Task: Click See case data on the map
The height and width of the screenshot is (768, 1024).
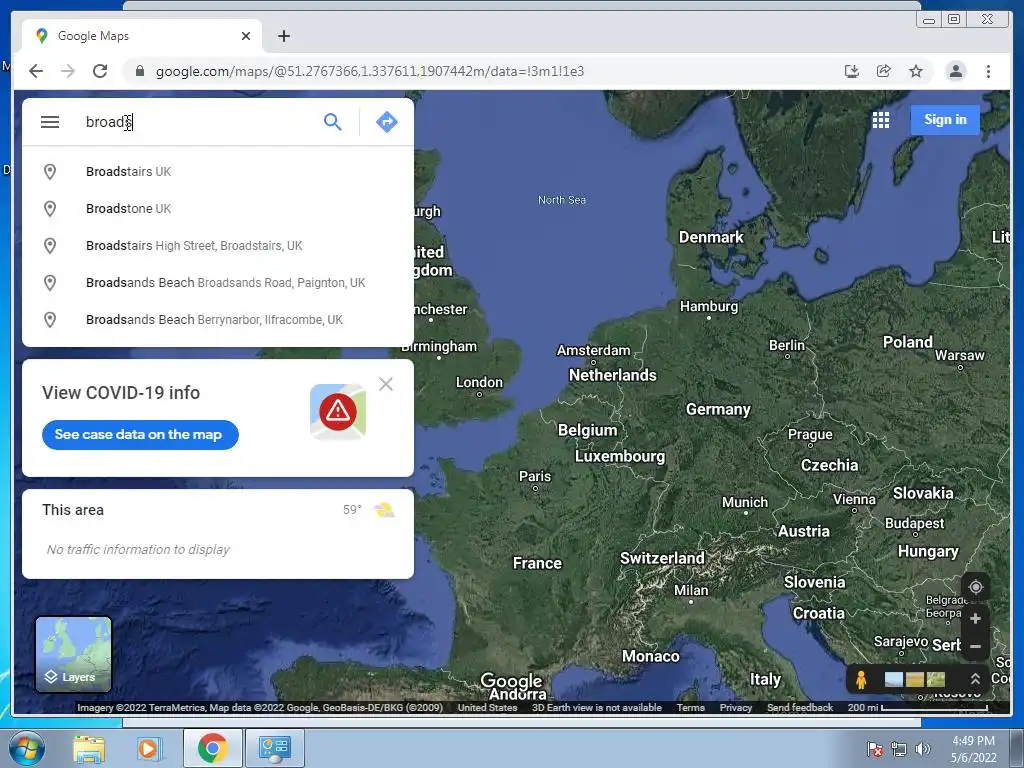Action: tap(140, 435)
